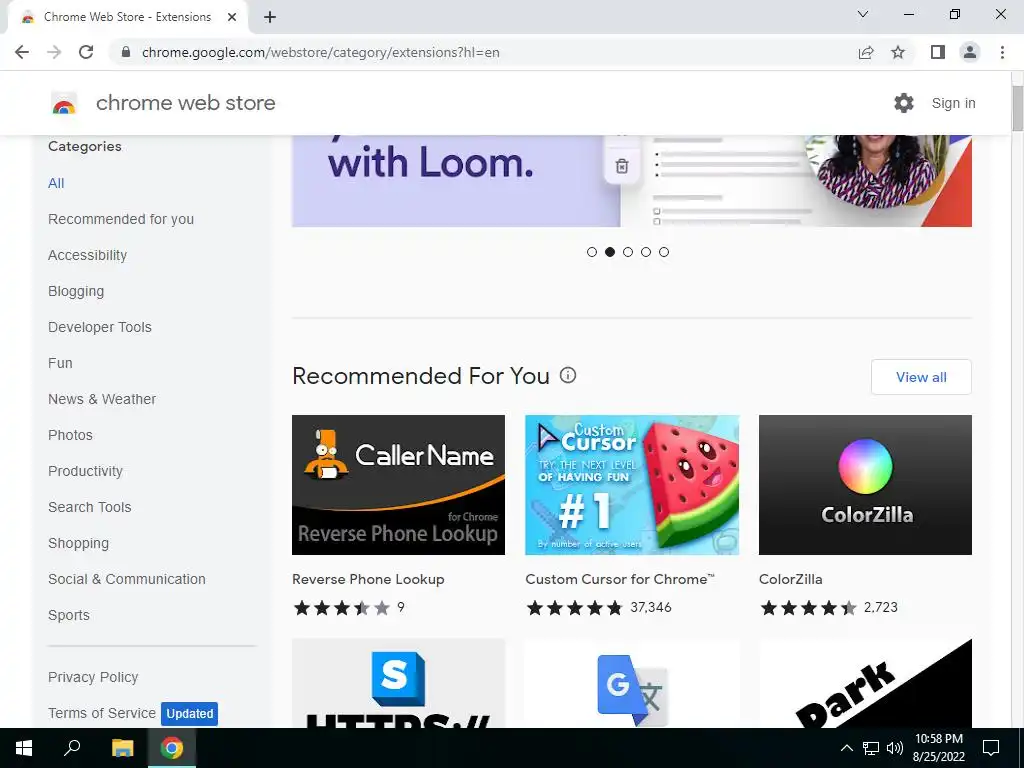The height and width of the screenshot is (768, 1024).
Task: Select the first carousel dot
Action: (x=592, y=252)
